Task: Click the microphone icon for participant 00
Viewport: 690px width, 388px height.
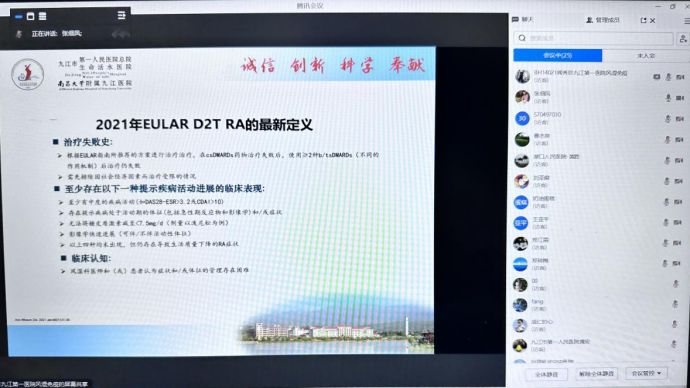Action: (x=676, y=284)
